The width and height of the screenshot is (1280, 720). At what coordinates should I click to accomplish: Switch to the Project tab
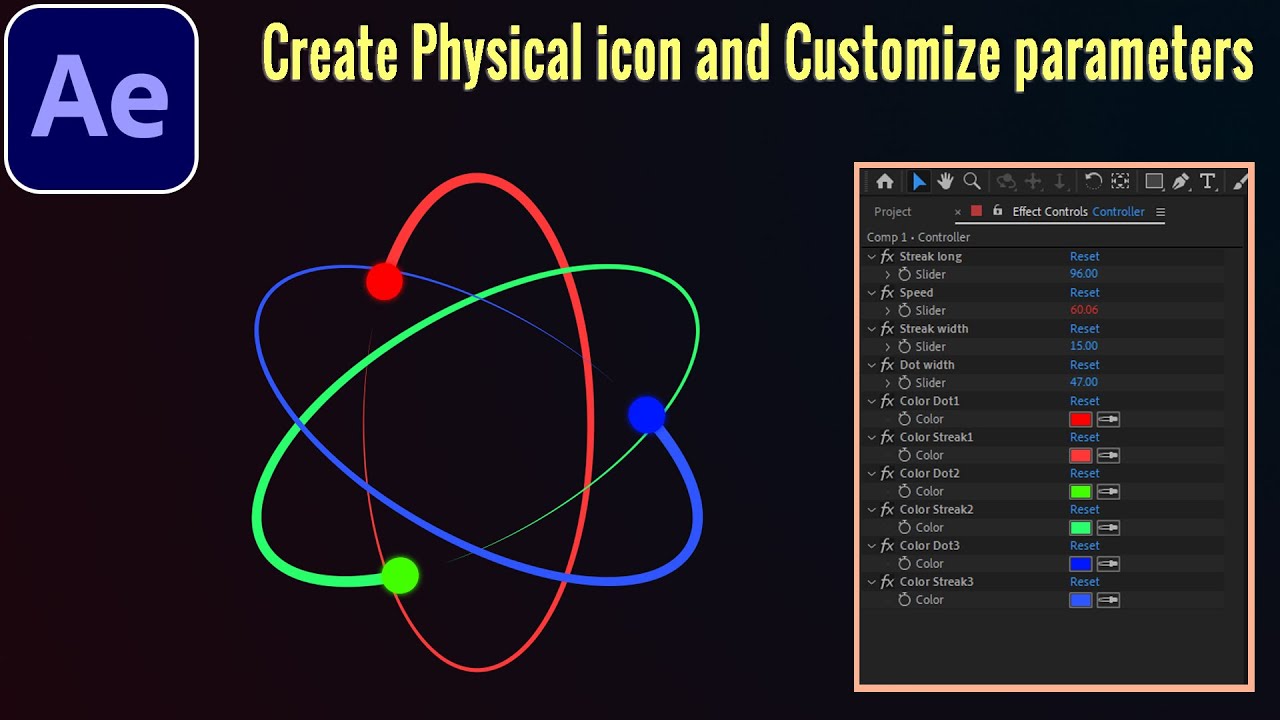click(893, 211)
